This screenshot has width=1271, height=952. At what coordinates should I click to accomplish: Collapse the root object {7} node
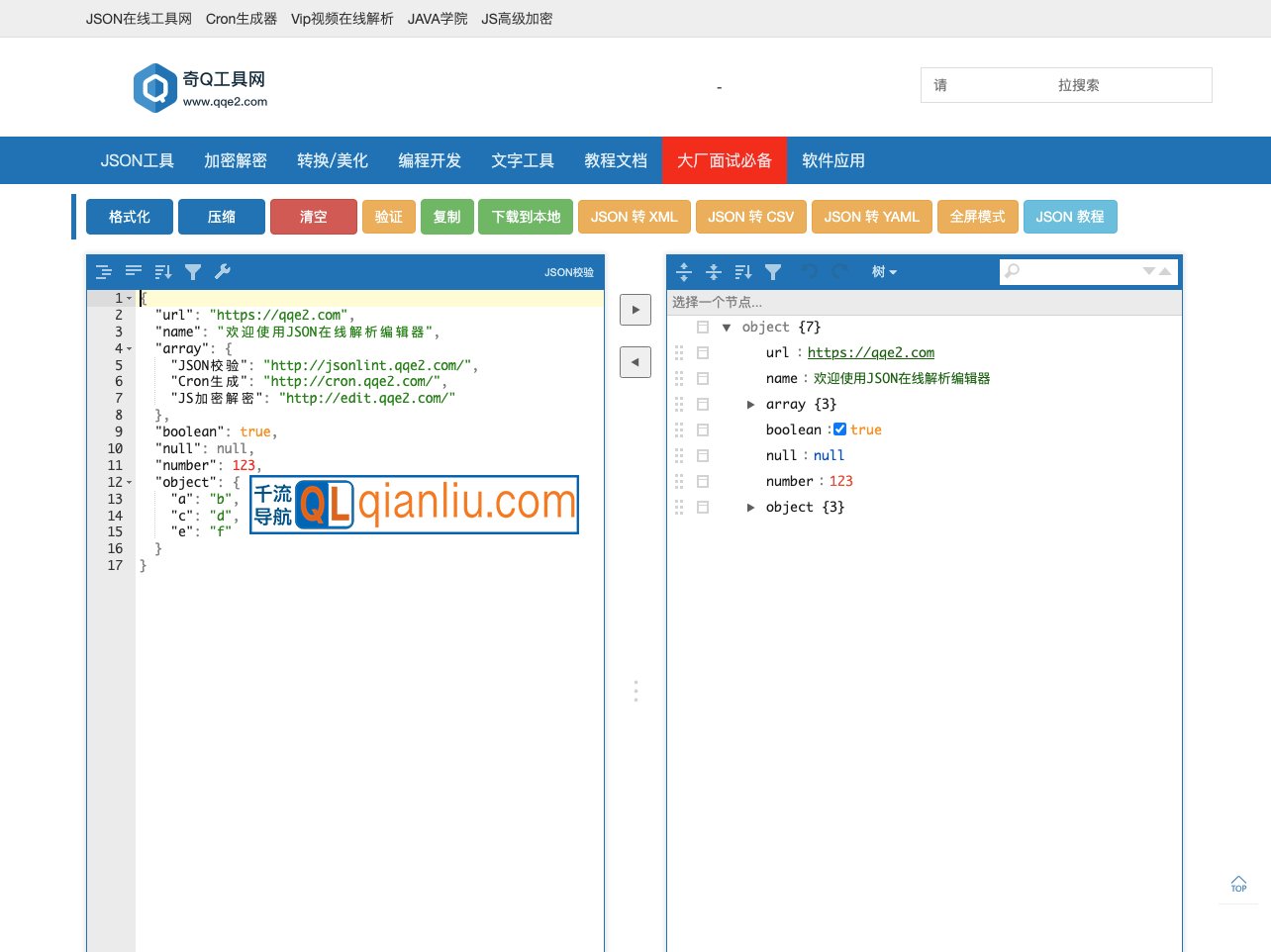click(727, 328)
